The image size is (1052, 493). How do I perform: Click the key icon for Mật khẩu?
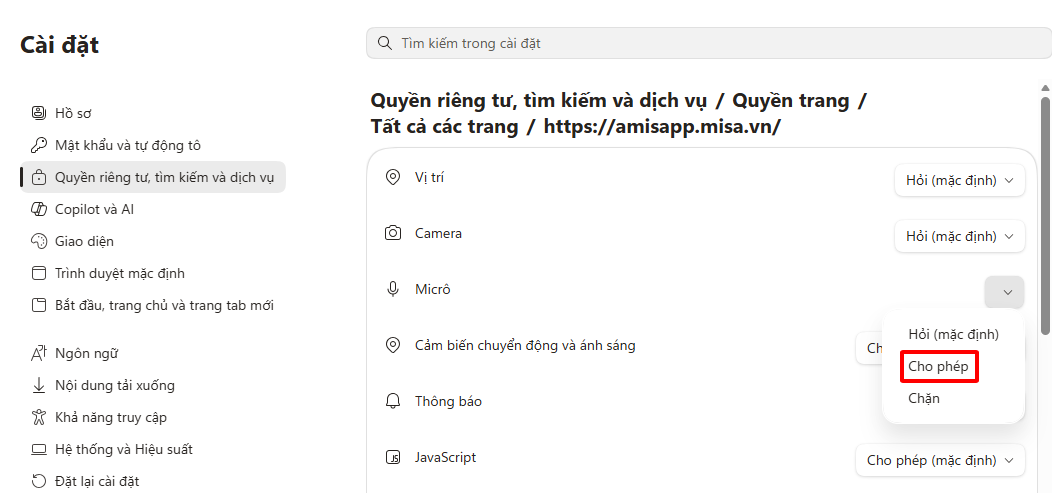pos(39,145)
